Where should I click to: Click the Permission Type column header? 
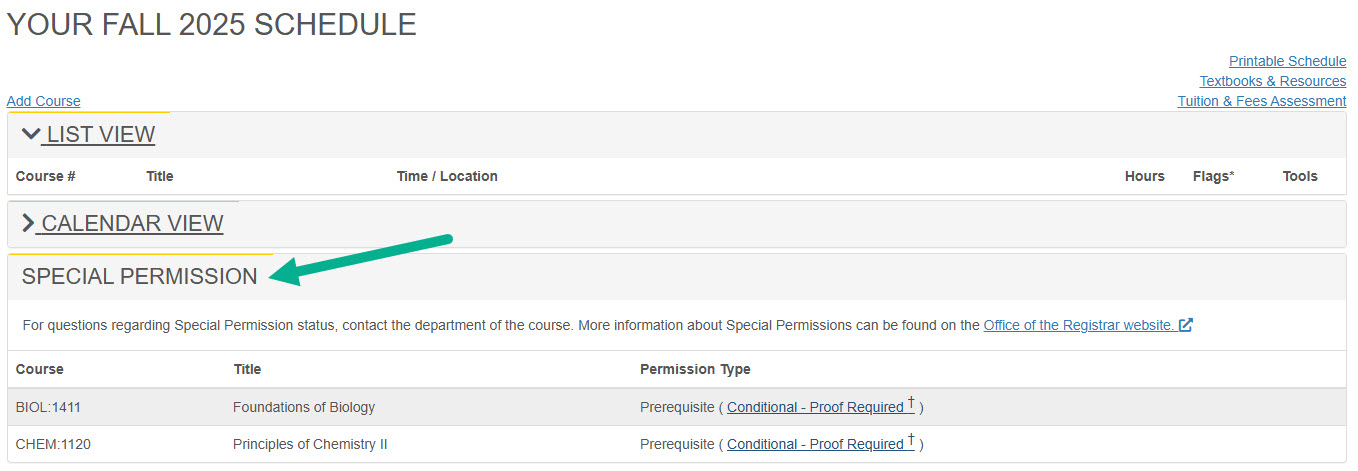695,369
